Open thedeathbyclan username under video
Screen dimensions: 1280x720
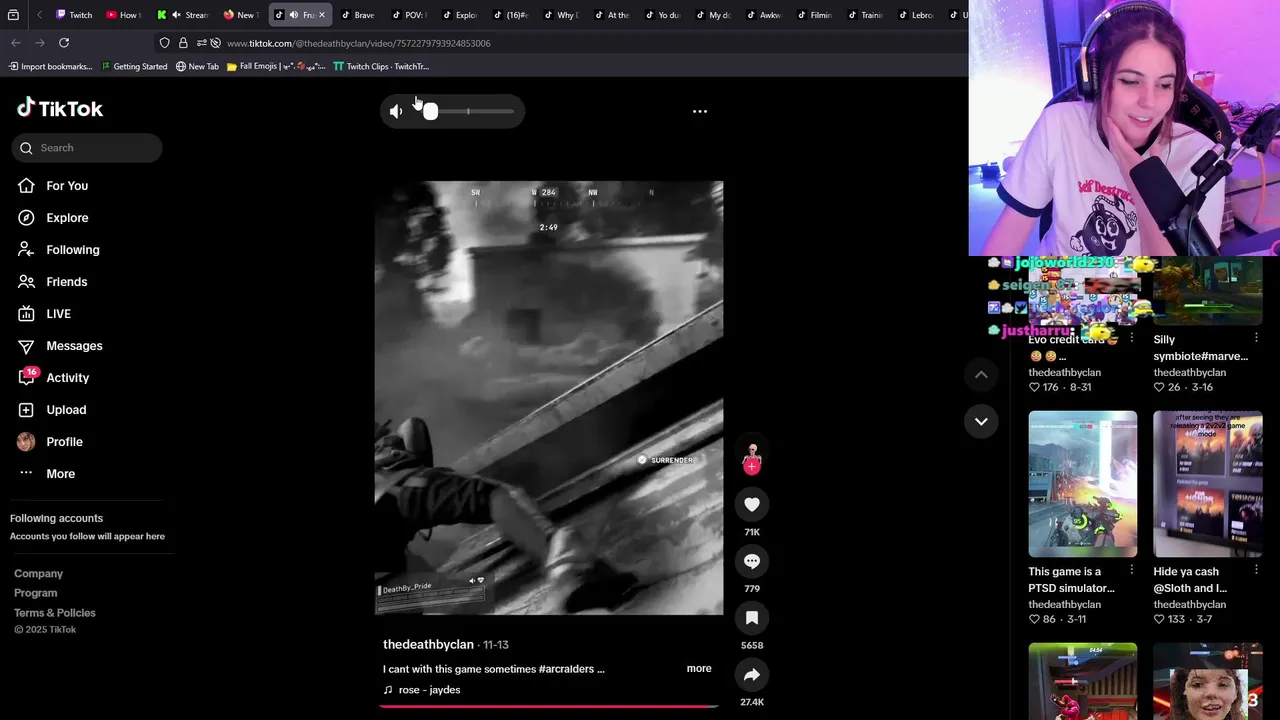pos(428,645)
